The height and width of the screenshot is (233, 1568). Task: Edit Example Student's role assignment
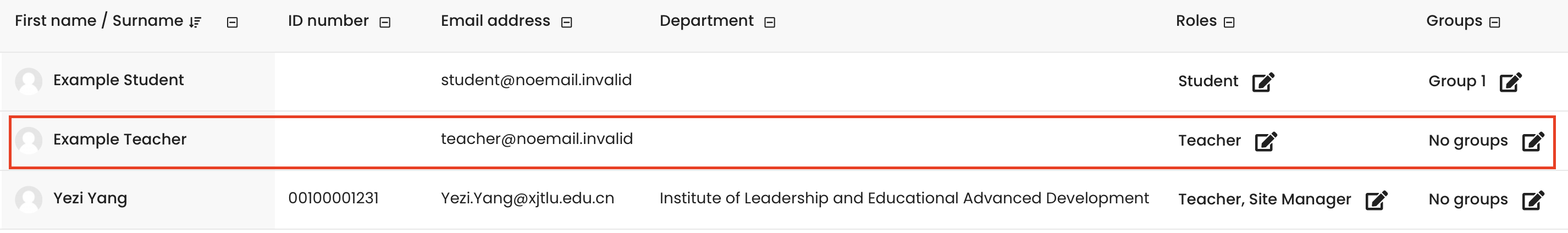click(1263, 81)
